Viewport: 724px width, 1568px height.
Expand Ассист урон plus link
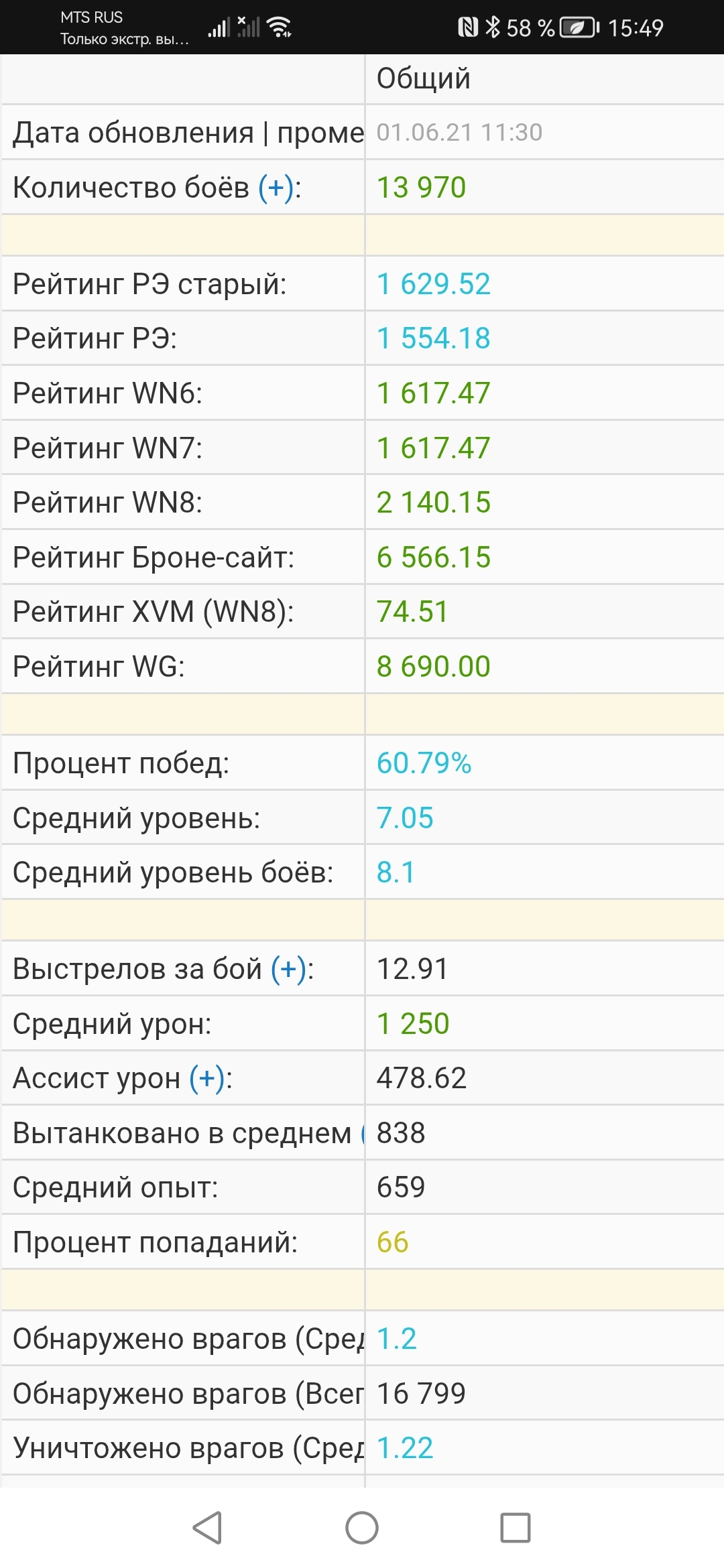[206, 1078]
